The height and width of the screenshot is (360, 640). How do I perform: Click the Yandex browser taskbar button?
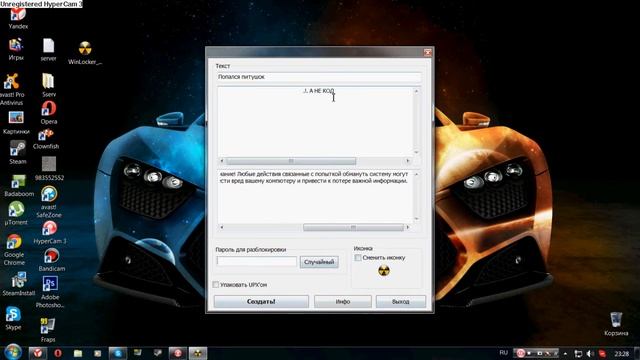click(38, 353)
